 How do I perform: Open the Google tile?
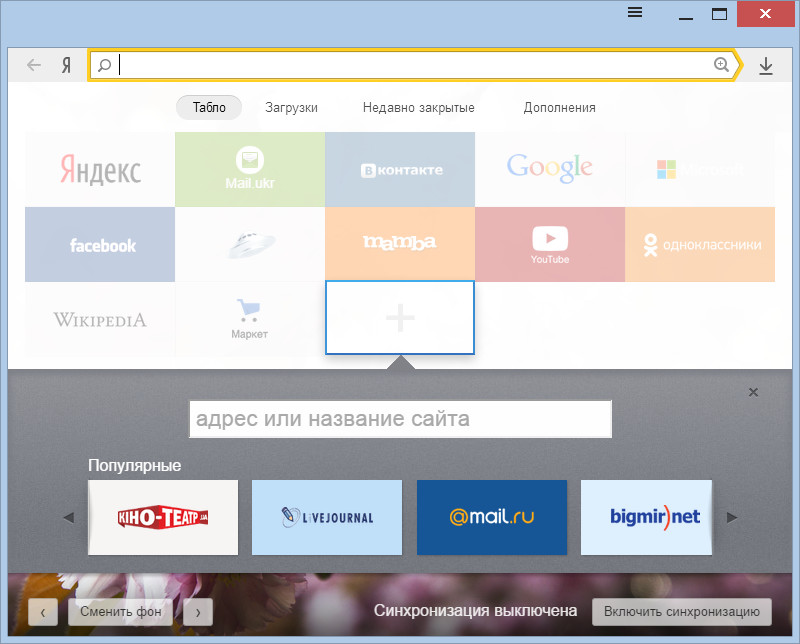550,169
